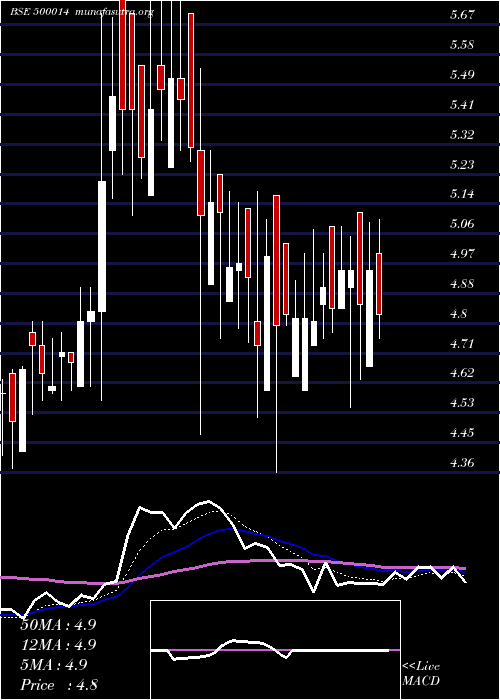Click the 5.32 price axis label

[462, 134]
